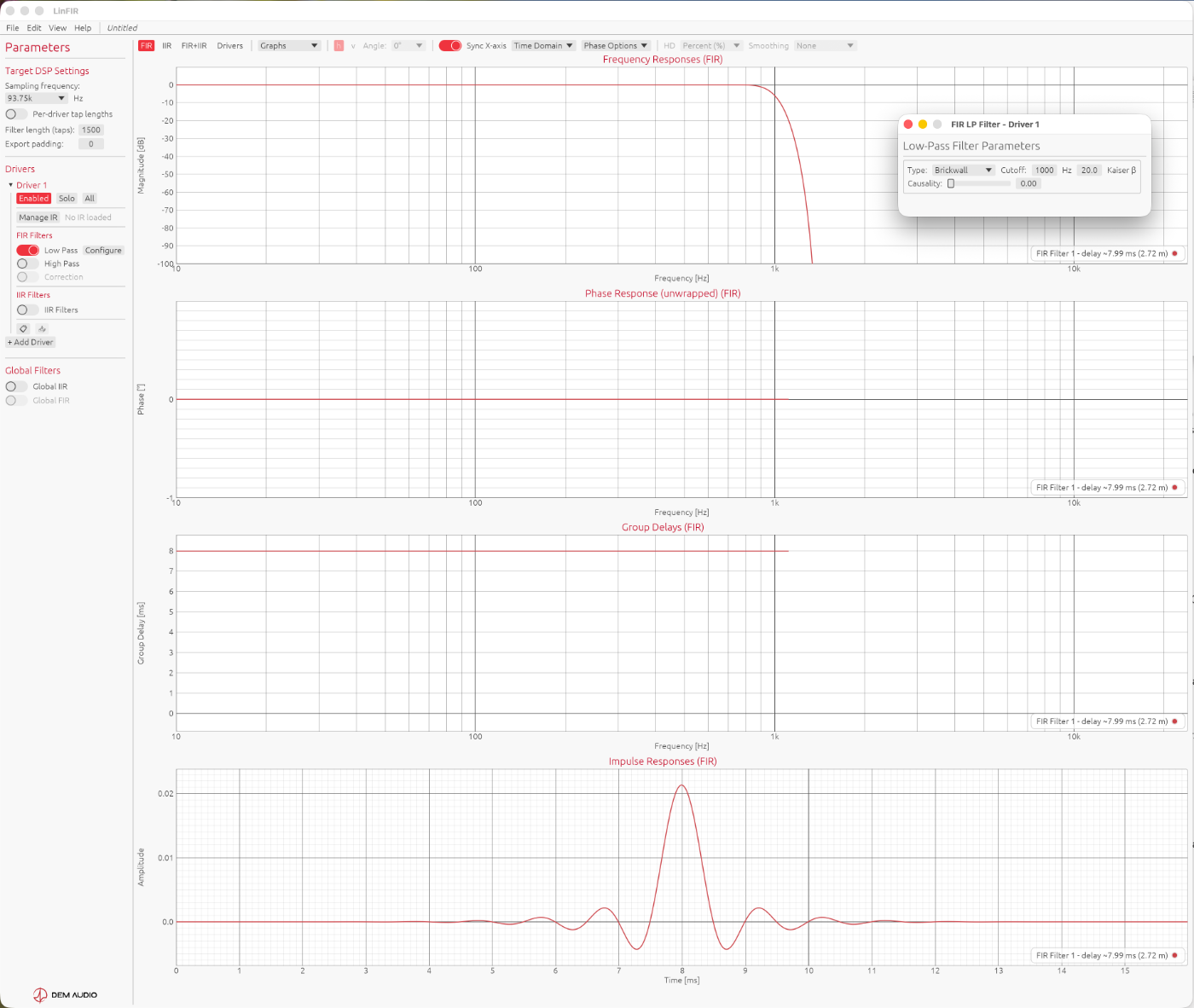Toggle the Sync X-axis switch
The image size is (1194, 1008).
coord(450,46)
